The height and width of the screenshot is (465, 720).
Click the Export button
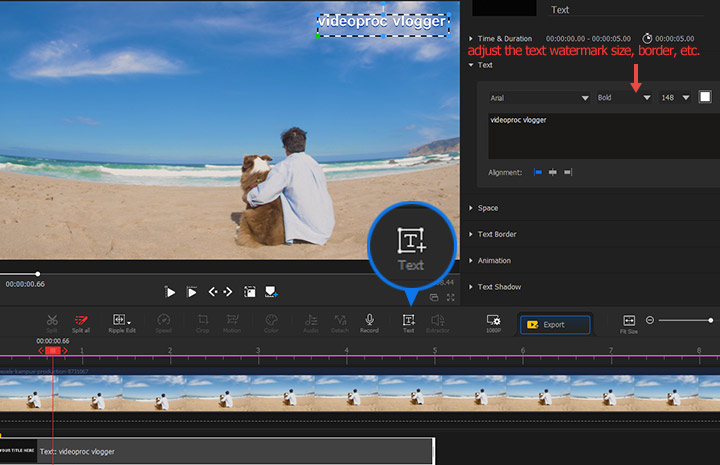[x=554, y=324]
